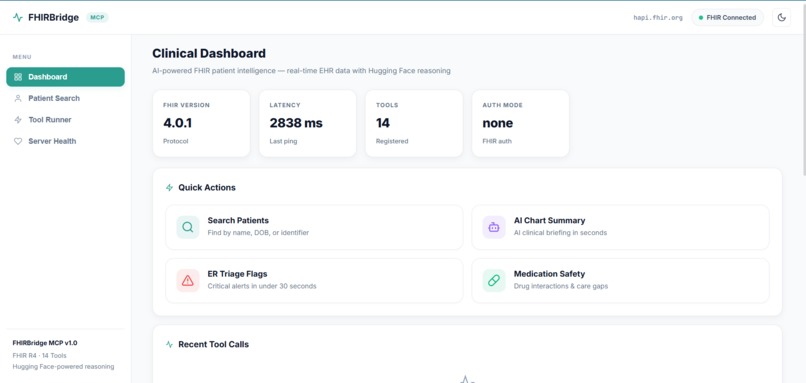Click the Recent Tool Calls section title
The image size is (806, 383).
(213, 344)
